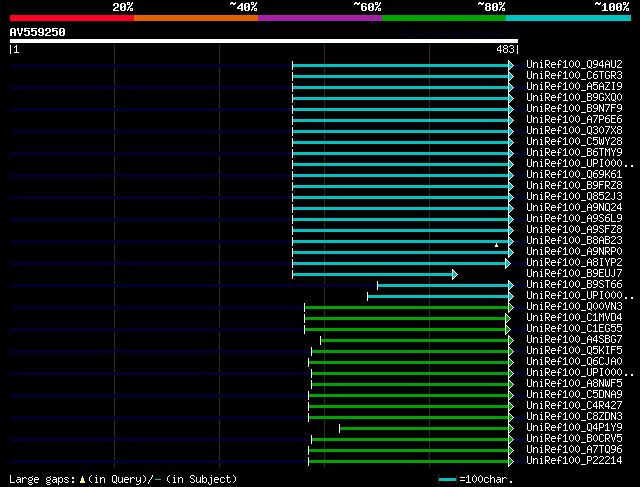640x487 pixels.
Task: Open the UniRef100_Q00VN3 hit label
Action: (574, 306)
